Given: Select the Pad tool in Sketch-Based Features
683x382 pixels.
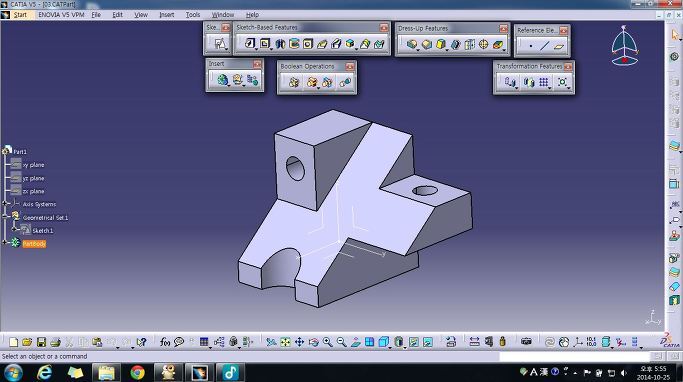Looking at the screenshot, I should point(249,44).
